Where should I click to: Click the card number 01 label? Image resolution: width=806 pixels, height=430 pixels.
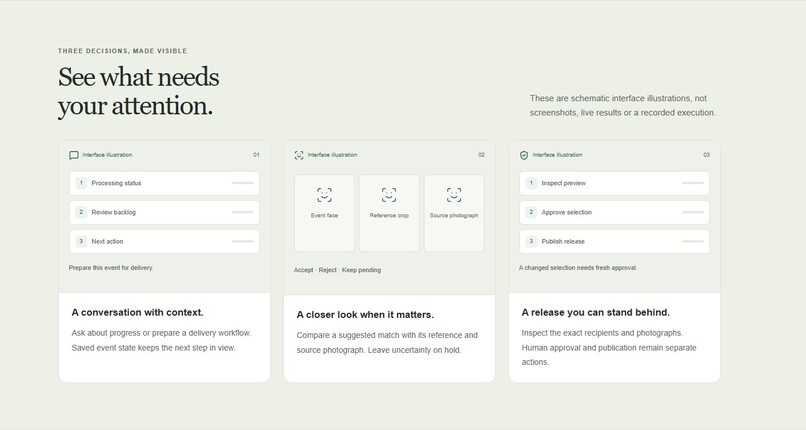pos(256,155)
